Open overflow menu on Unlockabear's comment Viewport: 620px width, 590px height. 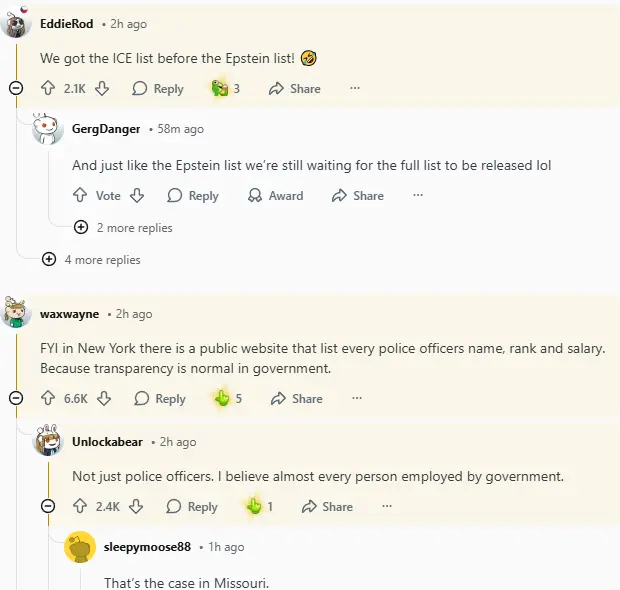[x=387, y=507]
